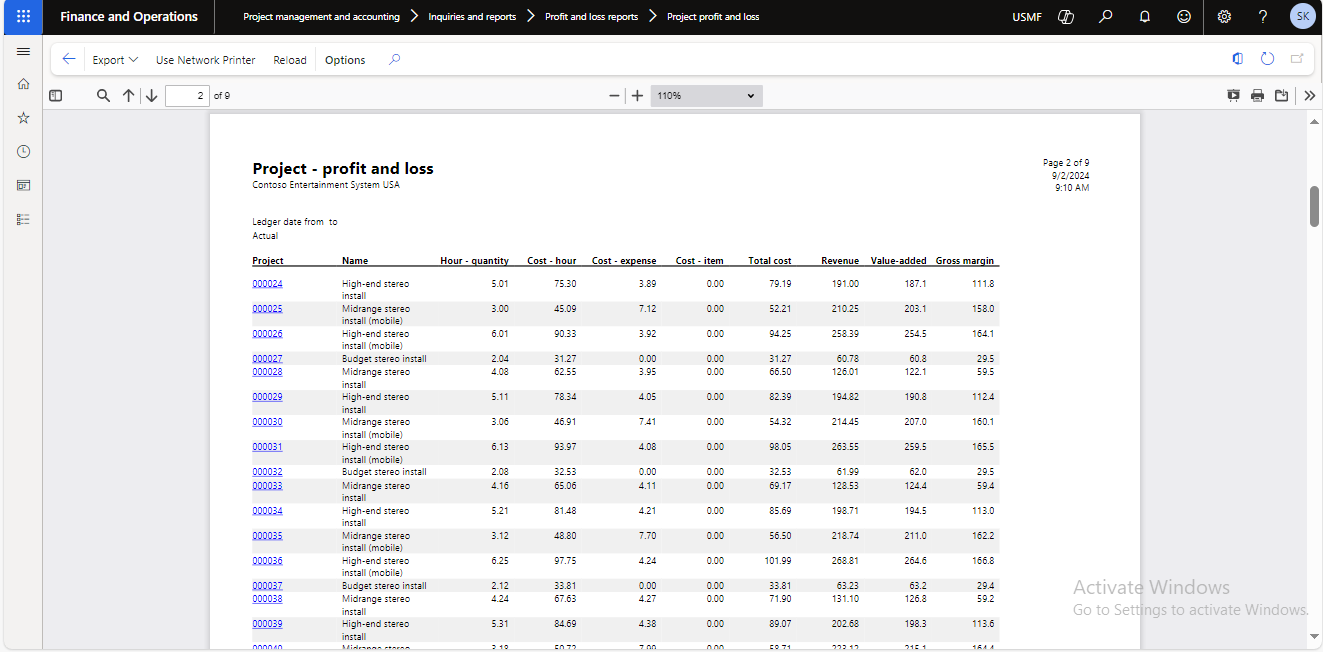Click the Copilot icon in header

pos(1066,17)
